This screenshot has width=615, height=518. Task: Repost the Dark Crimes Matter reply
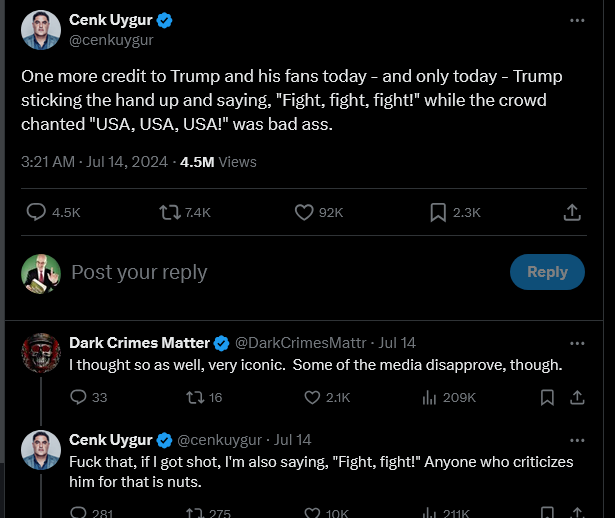coord(194,398)
